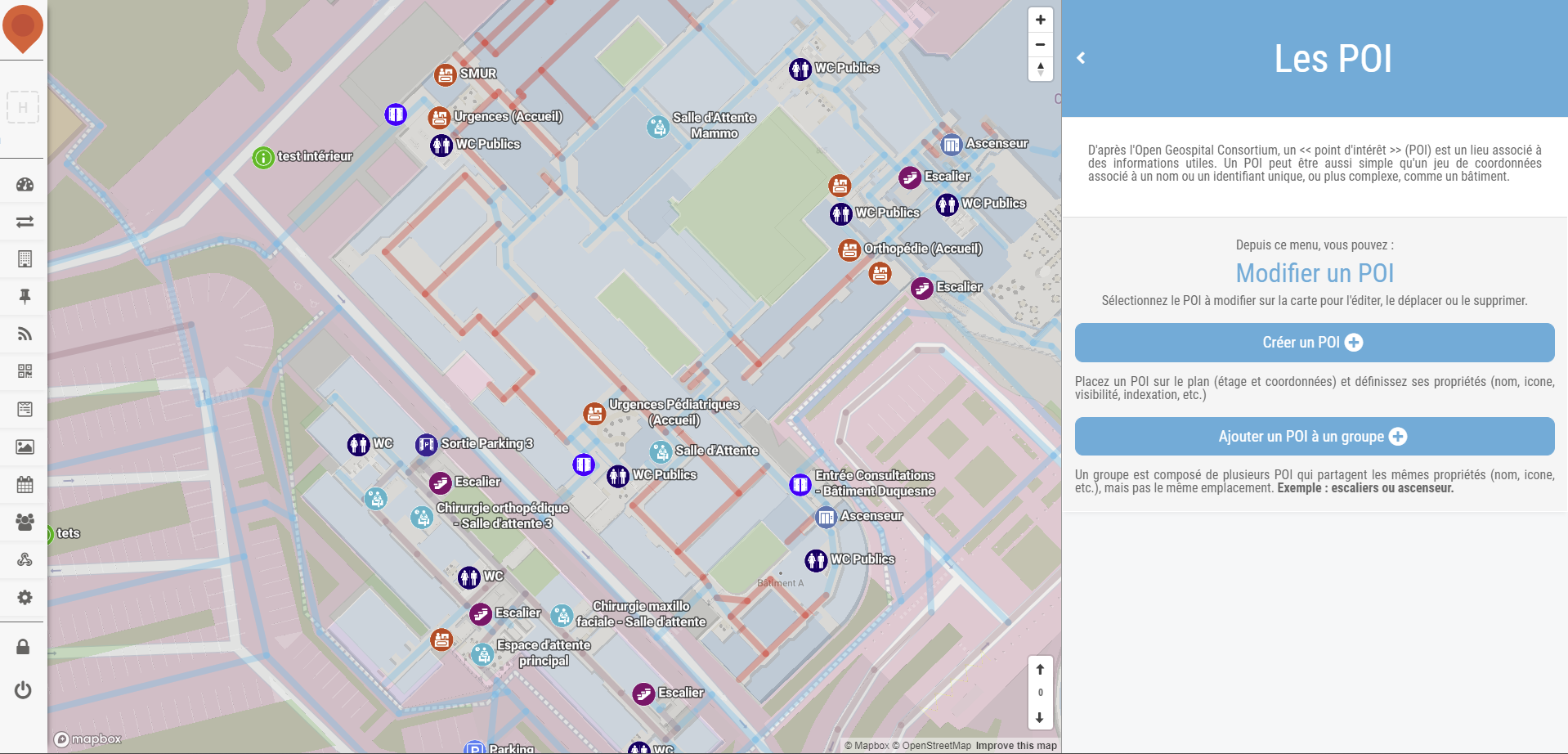Open the users group icon in sidebar
Viewport: 1568px width, 754px height.
(25, 522)
